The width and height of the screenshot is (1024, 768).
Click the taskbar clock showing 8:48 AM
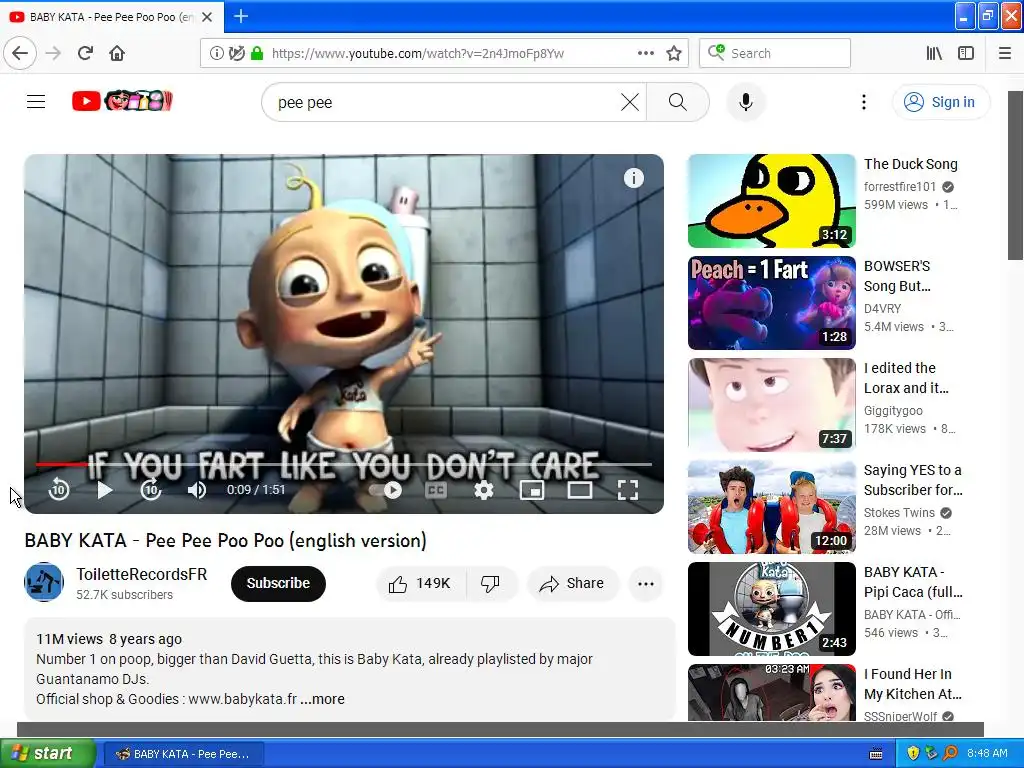[x=987, y=753]
